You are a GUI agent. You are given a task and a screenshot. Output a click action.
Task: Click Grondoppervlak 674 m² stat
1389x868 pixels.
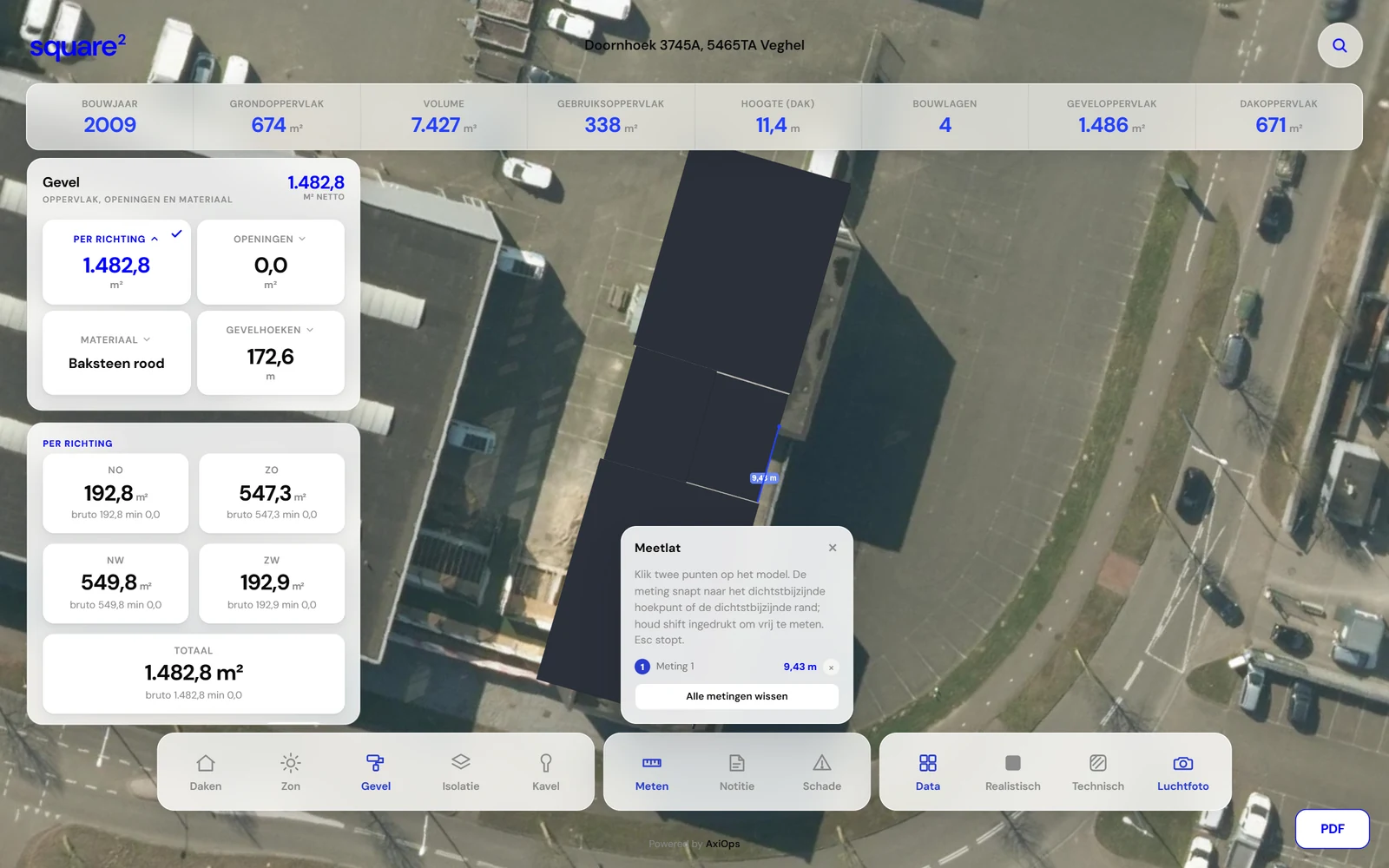click(x=276, y=117)
